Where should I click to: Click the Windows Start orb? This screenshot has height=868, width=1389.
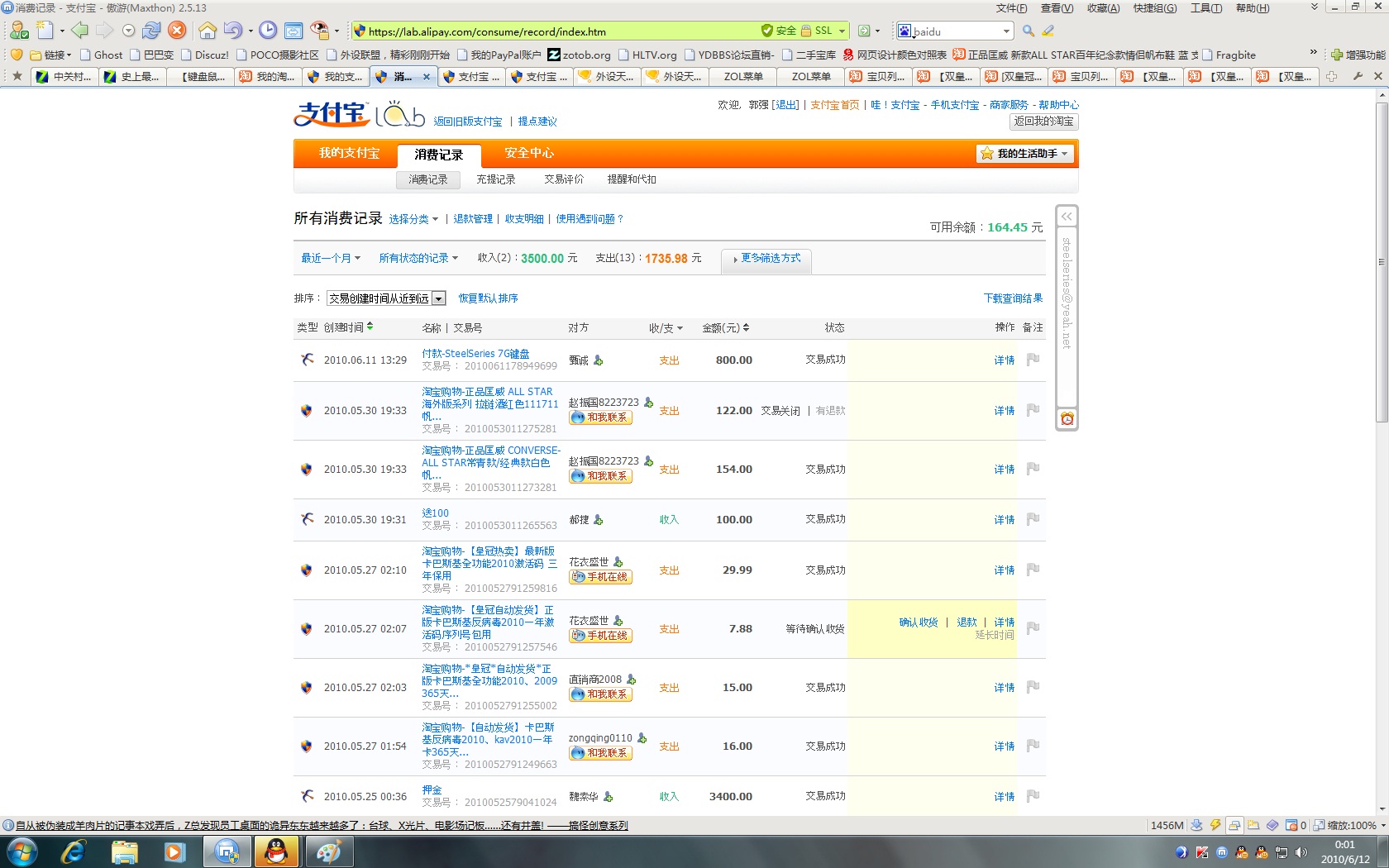point(21,851)
